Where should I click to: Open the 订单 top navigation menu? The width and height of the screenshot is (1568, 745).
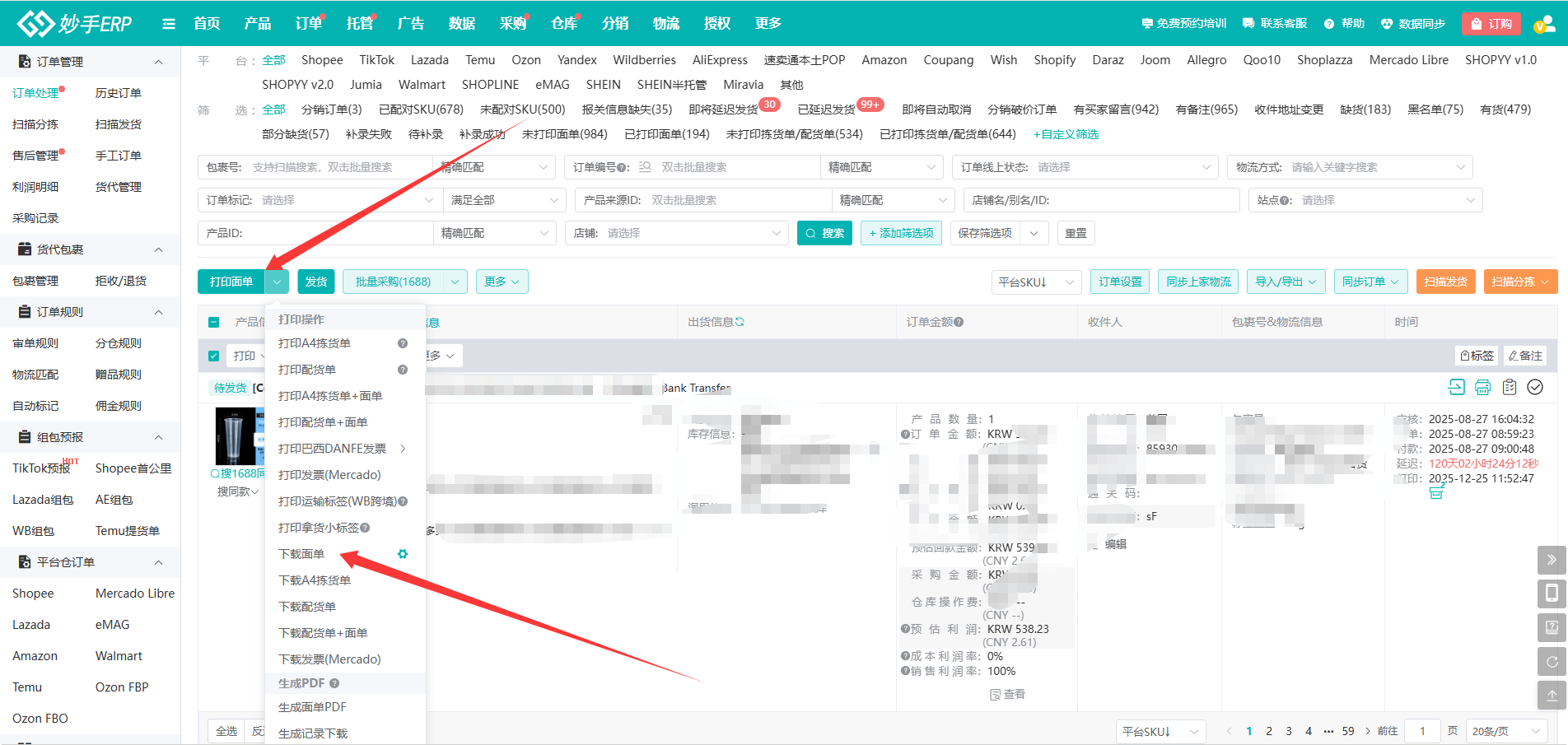[309, 24]
